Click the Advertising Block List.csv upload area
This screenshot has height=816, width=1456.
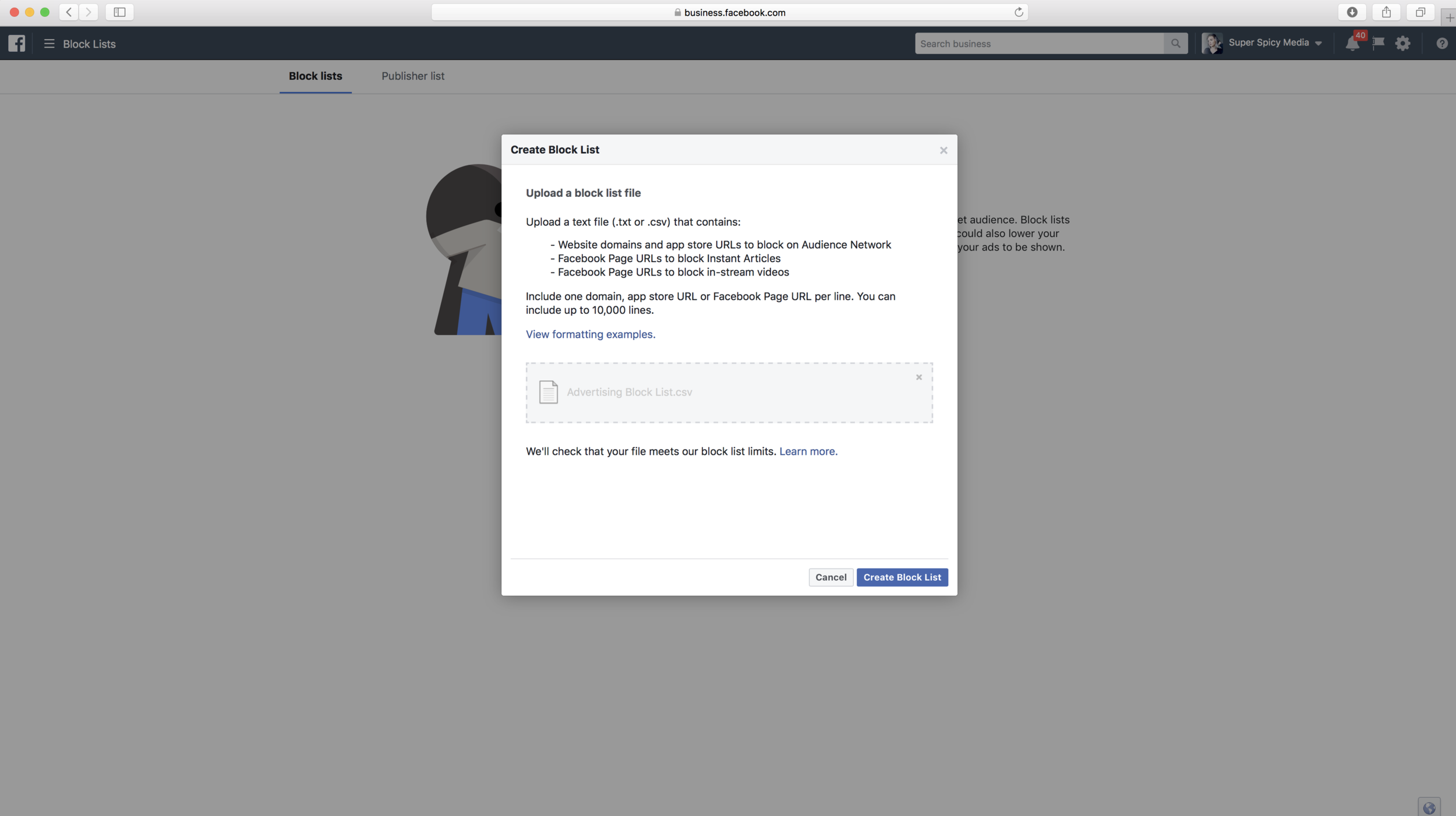(x=729, y=393)
